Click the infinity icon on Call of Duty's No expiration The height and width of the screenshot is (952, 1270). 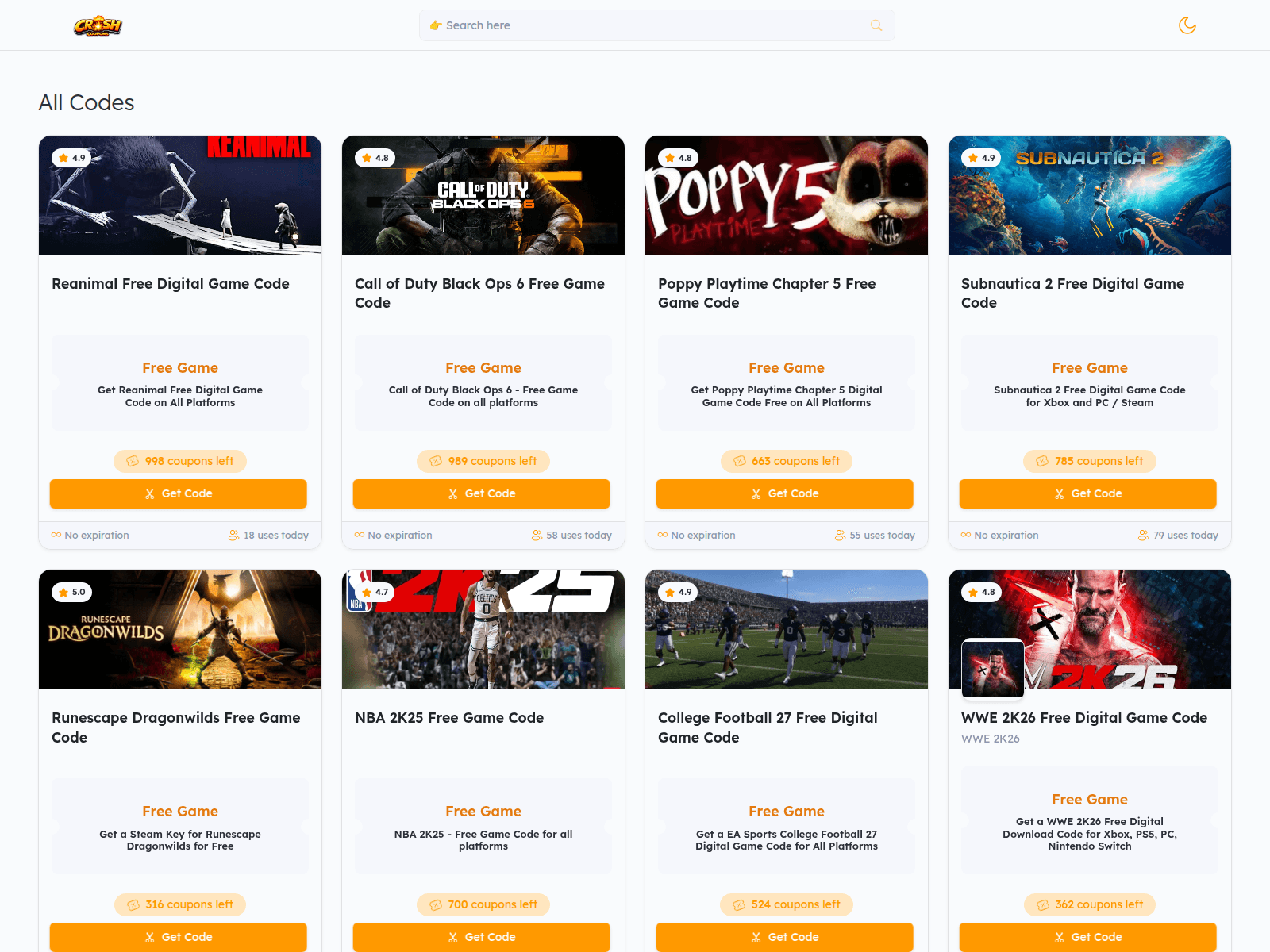pyautogui.click(x=360, y=535)
